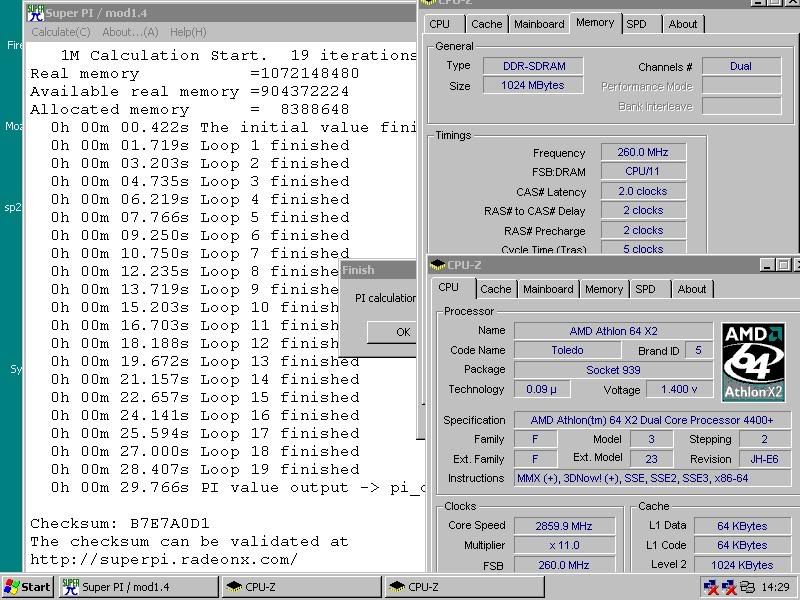Click the Level 2 1024 KBytes field
Viewport: 800px width, 600px height.
point(742,565)
